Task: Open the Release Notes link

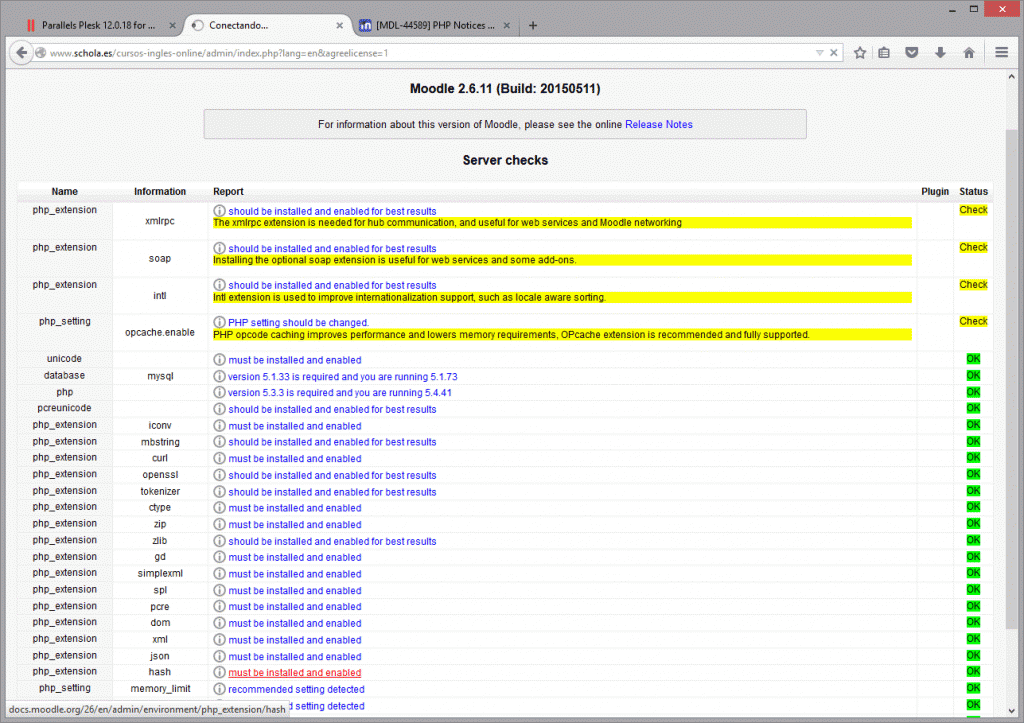Action: point(659,124)
